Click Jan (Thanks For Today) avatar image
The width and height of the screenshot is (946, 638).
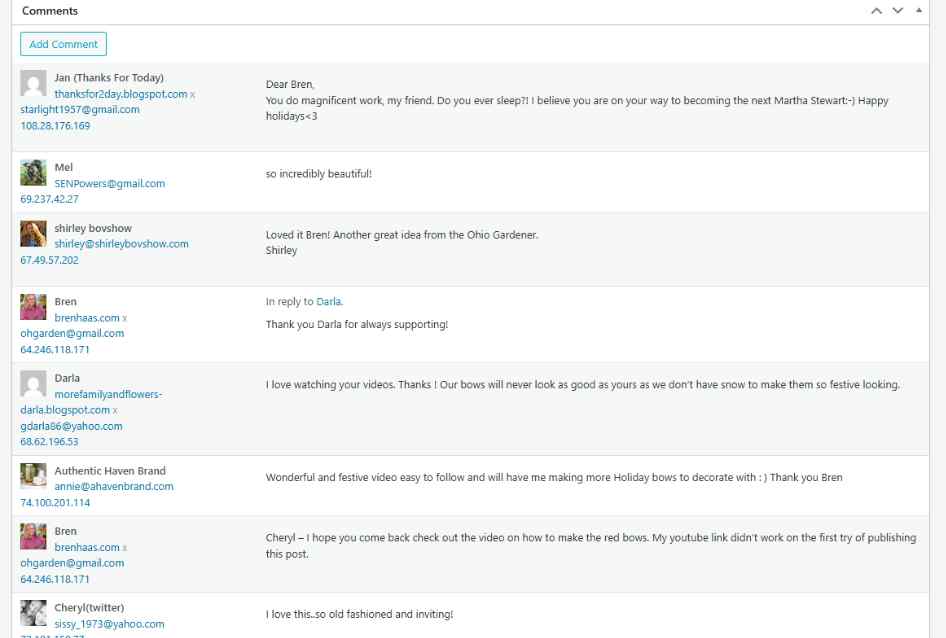point(33,83)
